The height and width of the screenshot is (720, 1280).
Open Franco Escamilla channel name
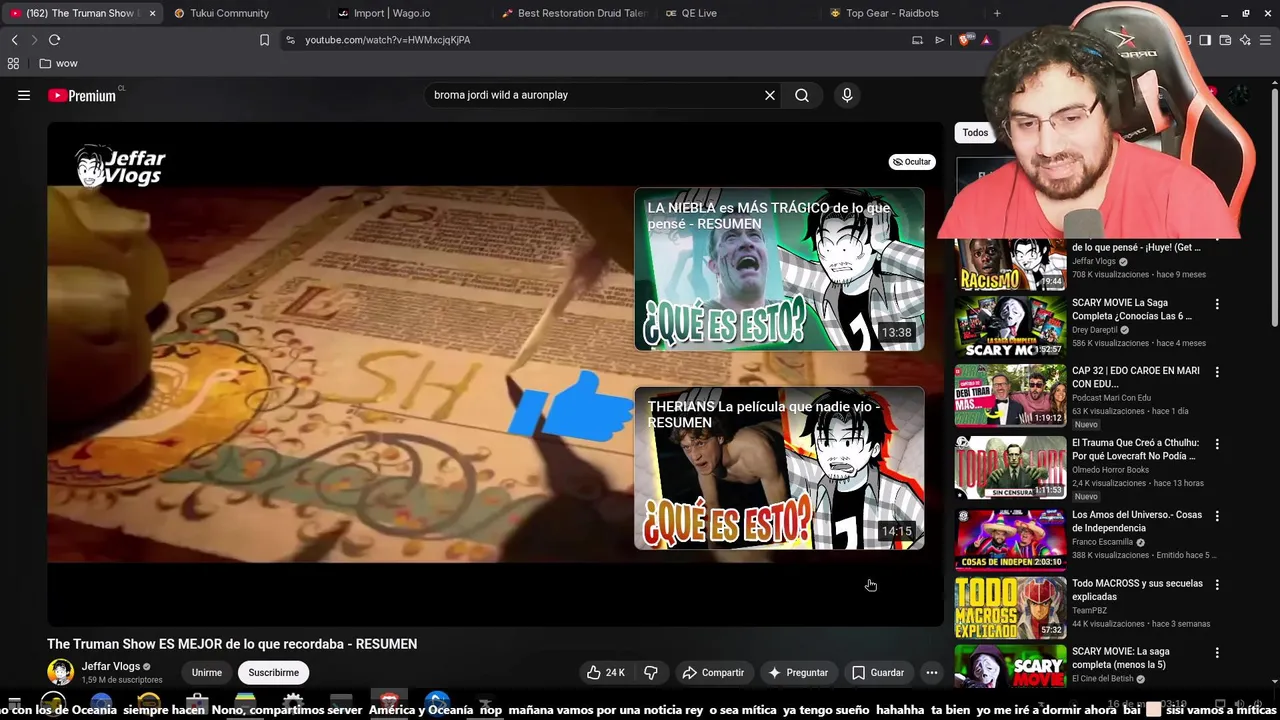tap(1104, 542)
